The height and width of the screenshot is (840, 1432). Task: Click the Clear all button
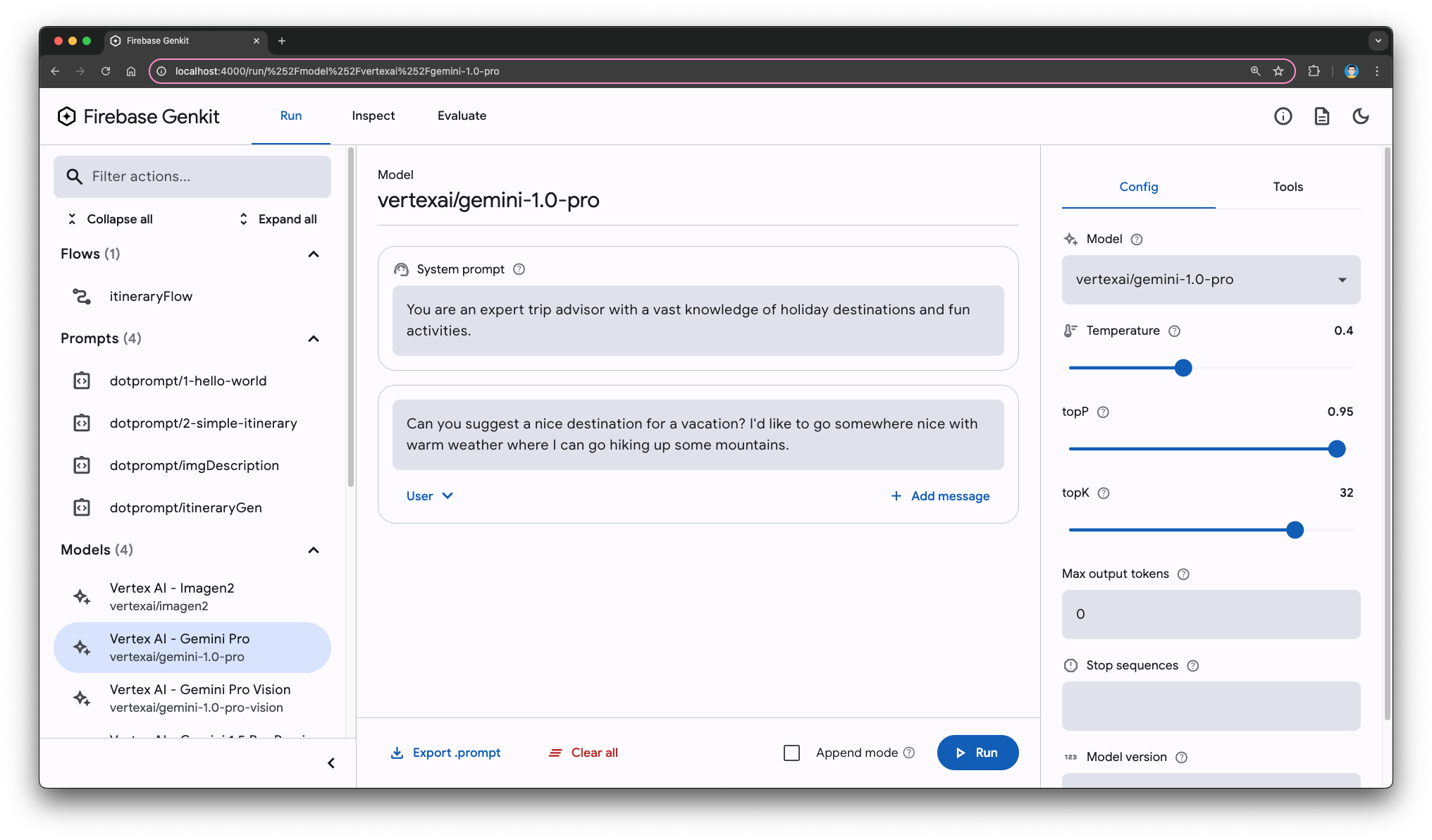pos(584,752)
